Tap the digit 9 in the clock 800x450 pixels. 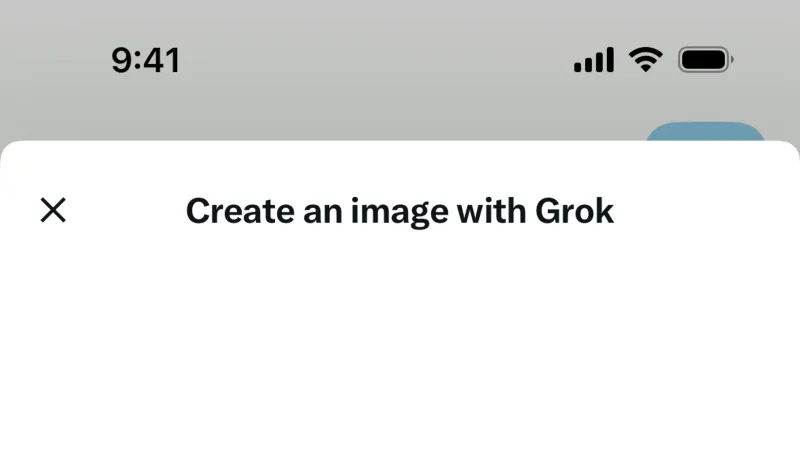tap(122, 60)
